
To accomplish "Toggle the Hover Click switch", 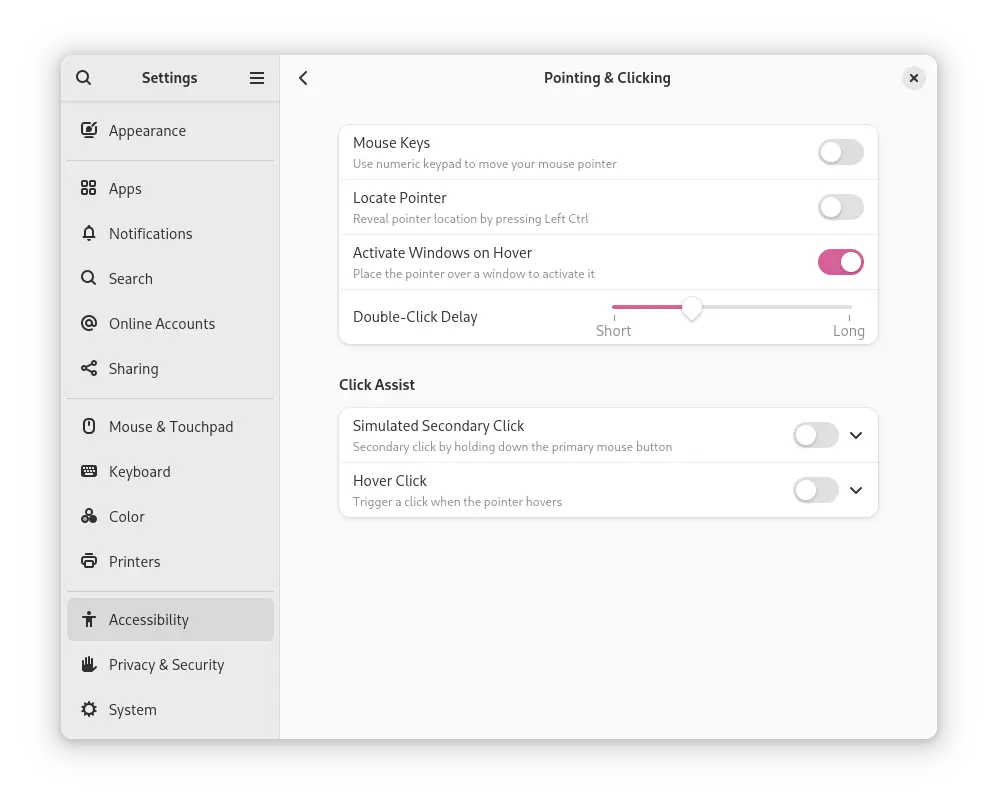I will [815, 490].
